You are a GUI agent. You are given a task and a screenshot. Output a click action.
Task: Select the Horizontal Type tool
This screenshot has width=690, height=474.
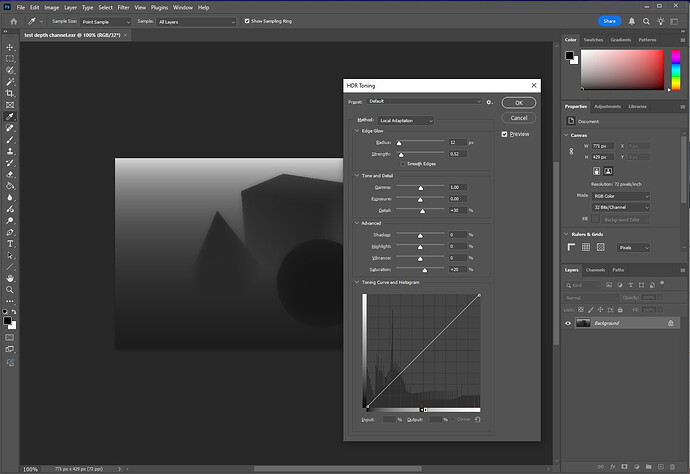(x=10, y=244)
